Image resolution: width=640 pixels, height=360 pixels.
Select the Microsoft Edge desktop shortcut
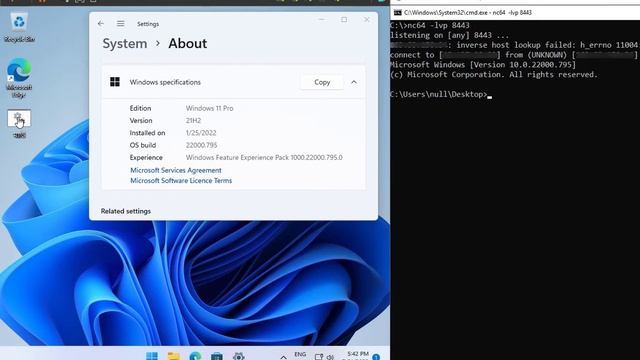[19, 78]
